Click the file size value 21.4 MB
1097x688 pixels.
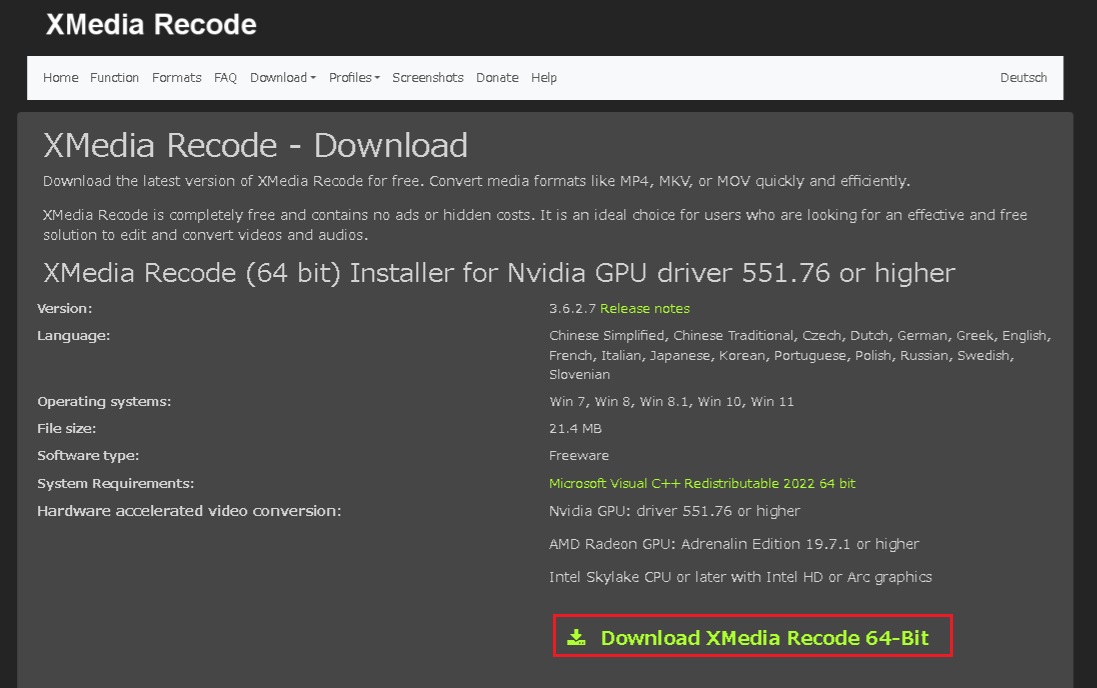[575, 428]
